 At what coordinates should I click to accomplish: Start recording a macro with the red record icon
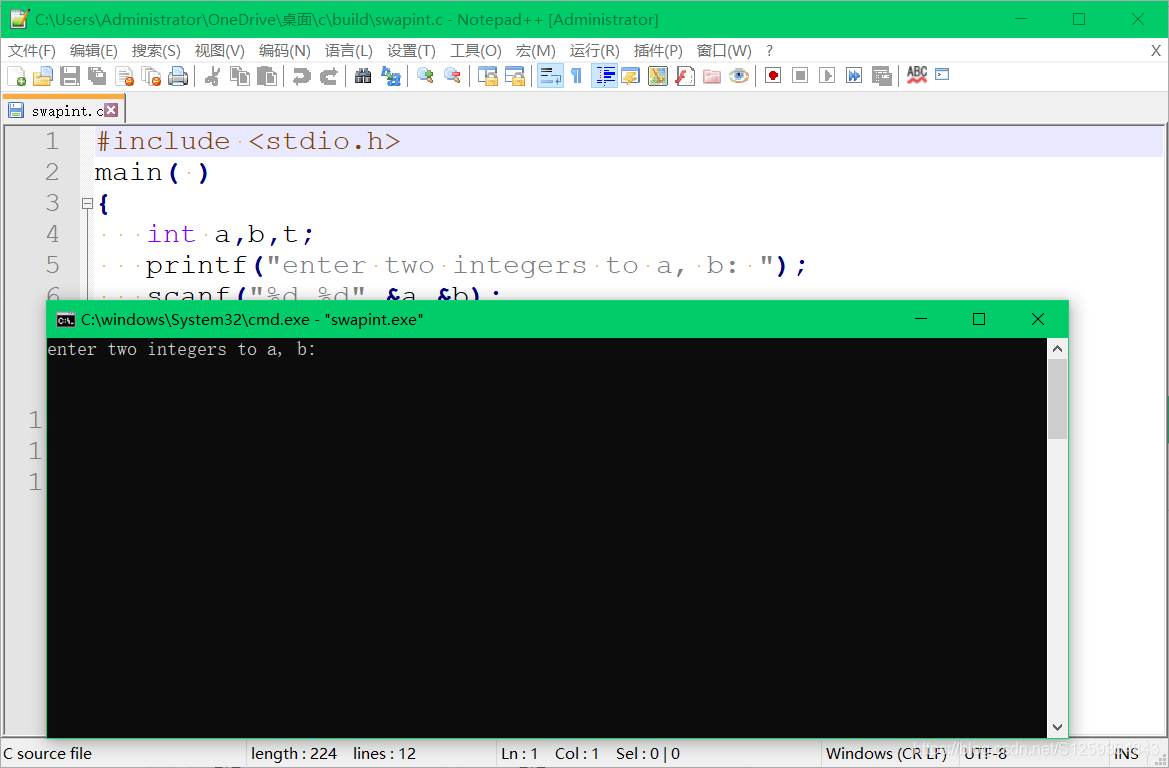coord(772,75)
